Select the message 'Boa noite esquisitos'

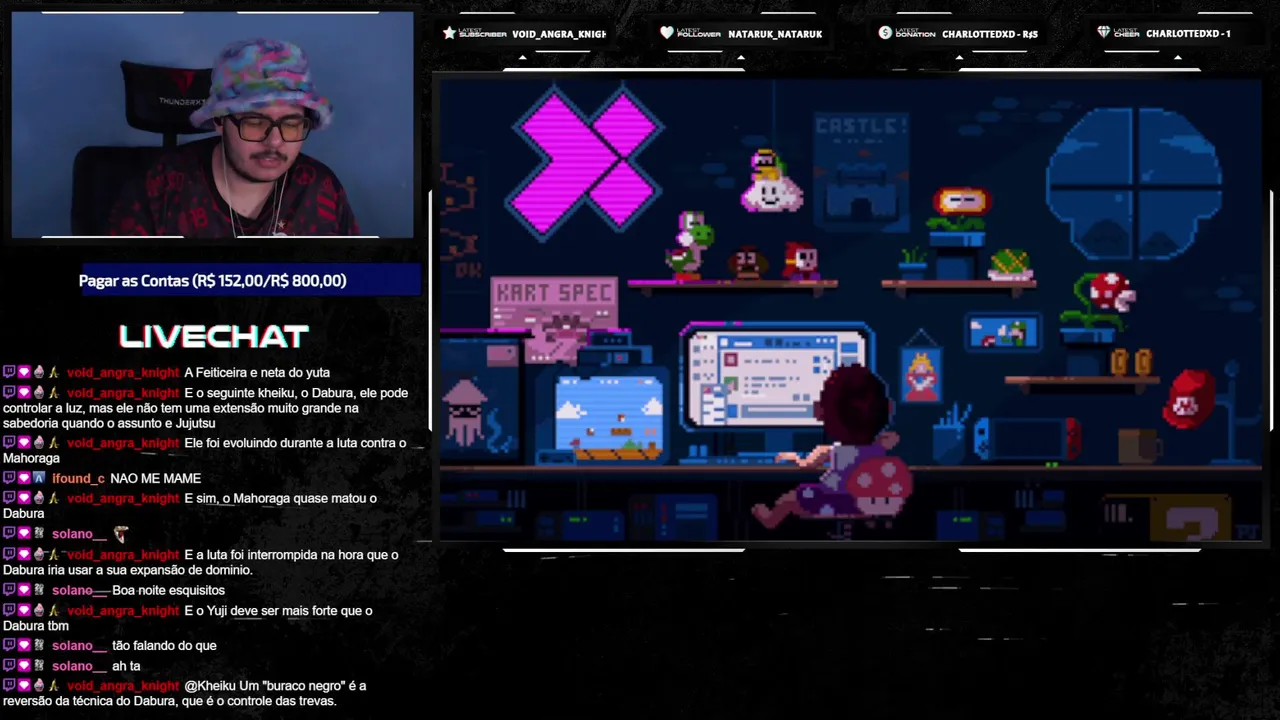[x=168, y=590]
